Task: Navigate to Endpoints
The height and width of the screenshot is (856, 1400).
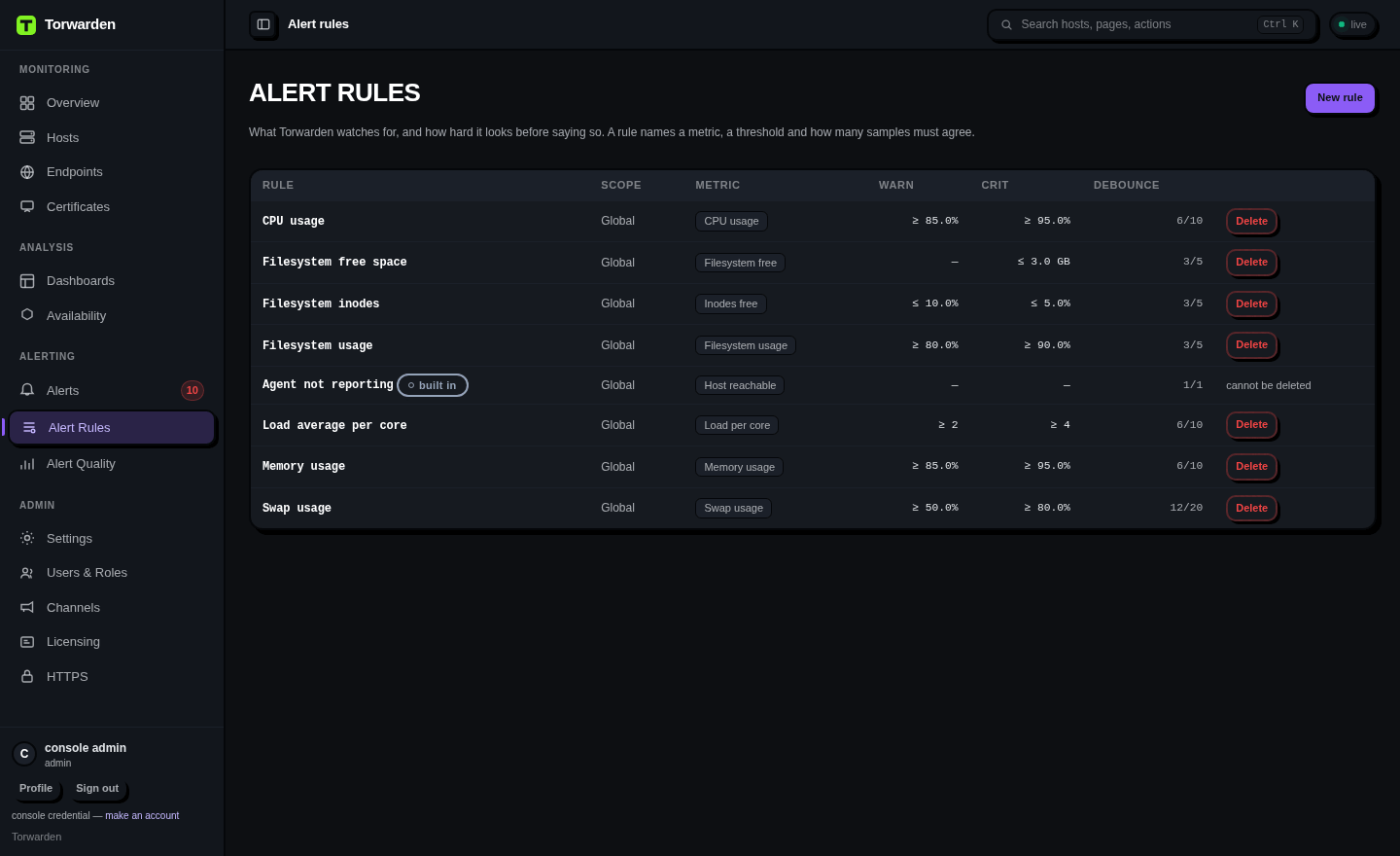Action: pos(112,172)
